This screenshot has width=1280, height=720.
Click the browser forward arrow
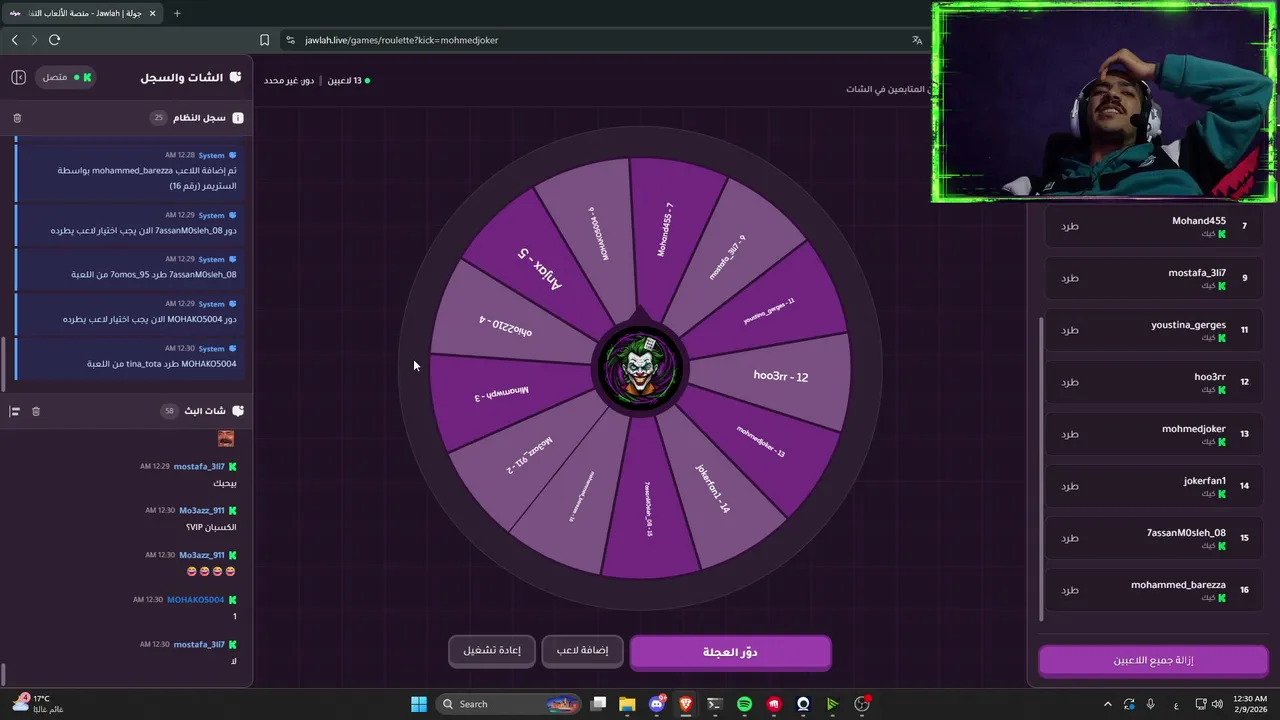[x=34, y=40]
